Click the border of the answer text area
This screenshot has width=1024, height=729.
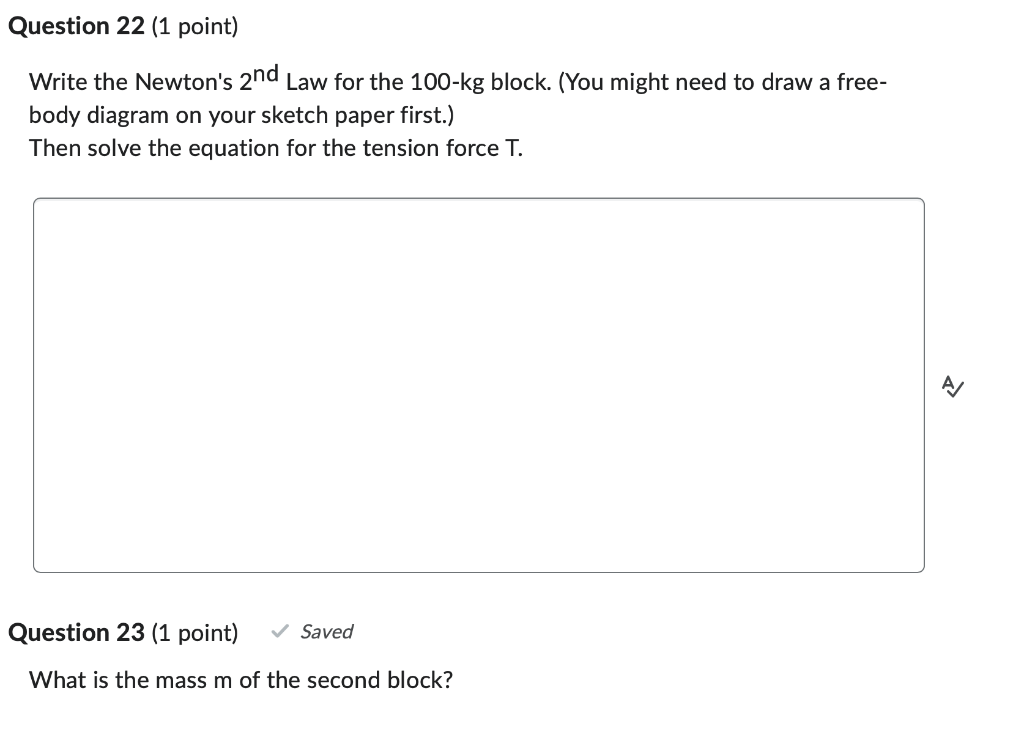tap(480, 199)
